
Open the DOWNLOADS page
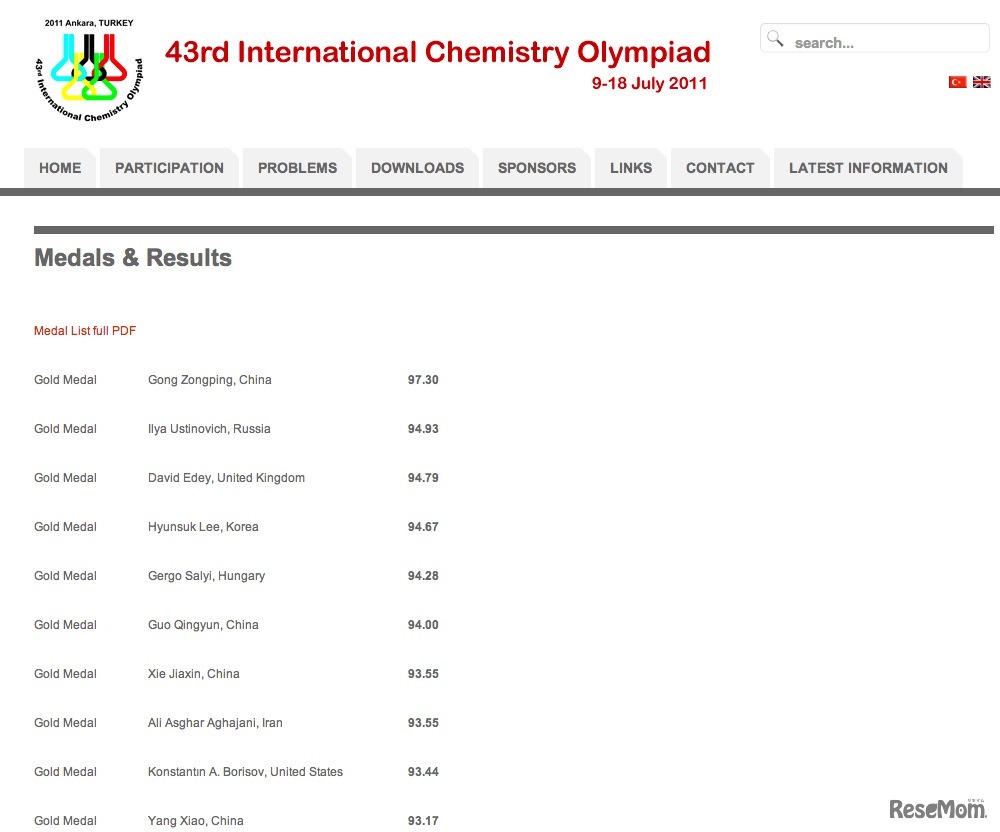click(x=417, y=167)
